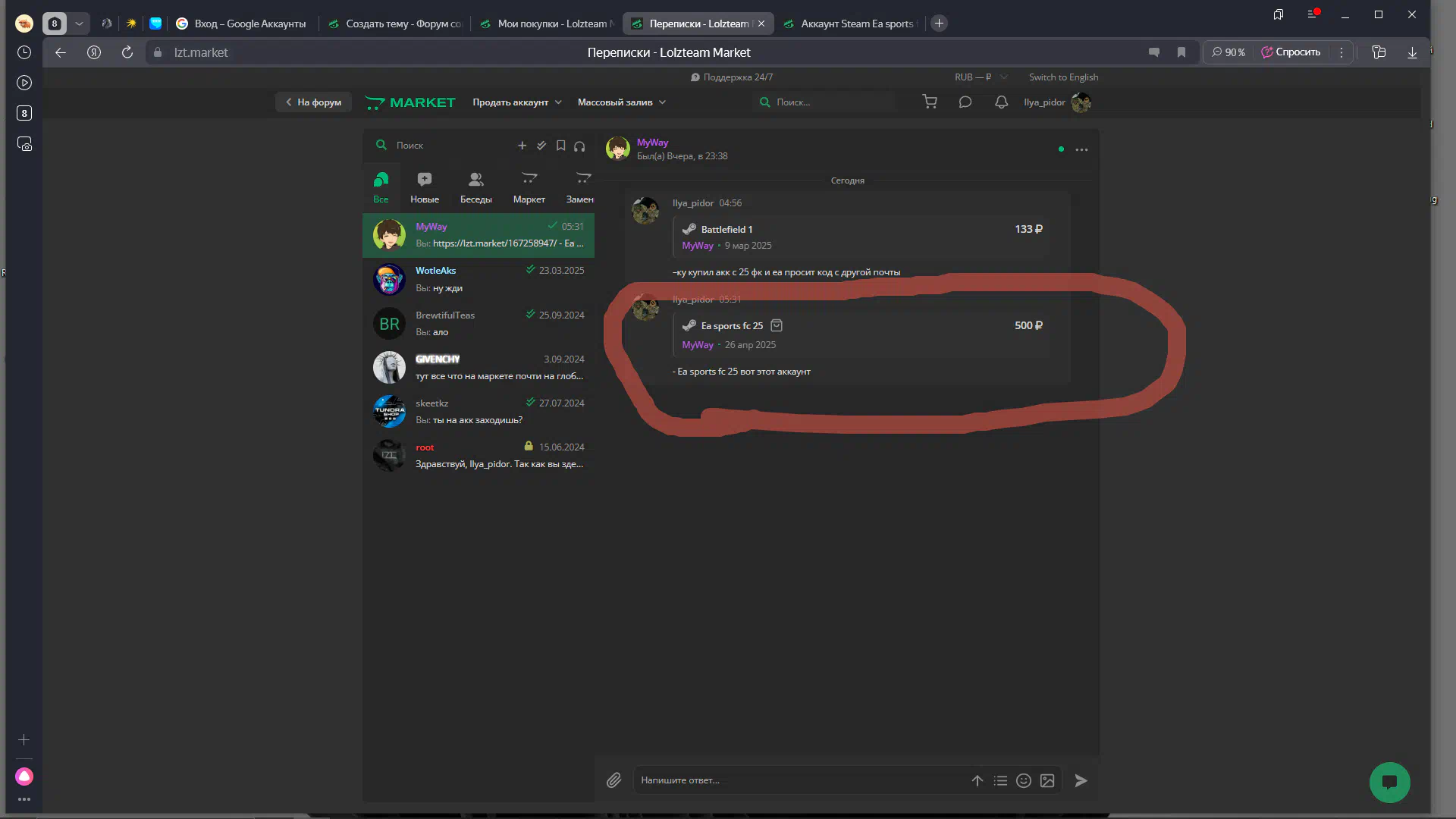Open a new browser tab plus button
The image size is (1456, 819).
point(939,24)
